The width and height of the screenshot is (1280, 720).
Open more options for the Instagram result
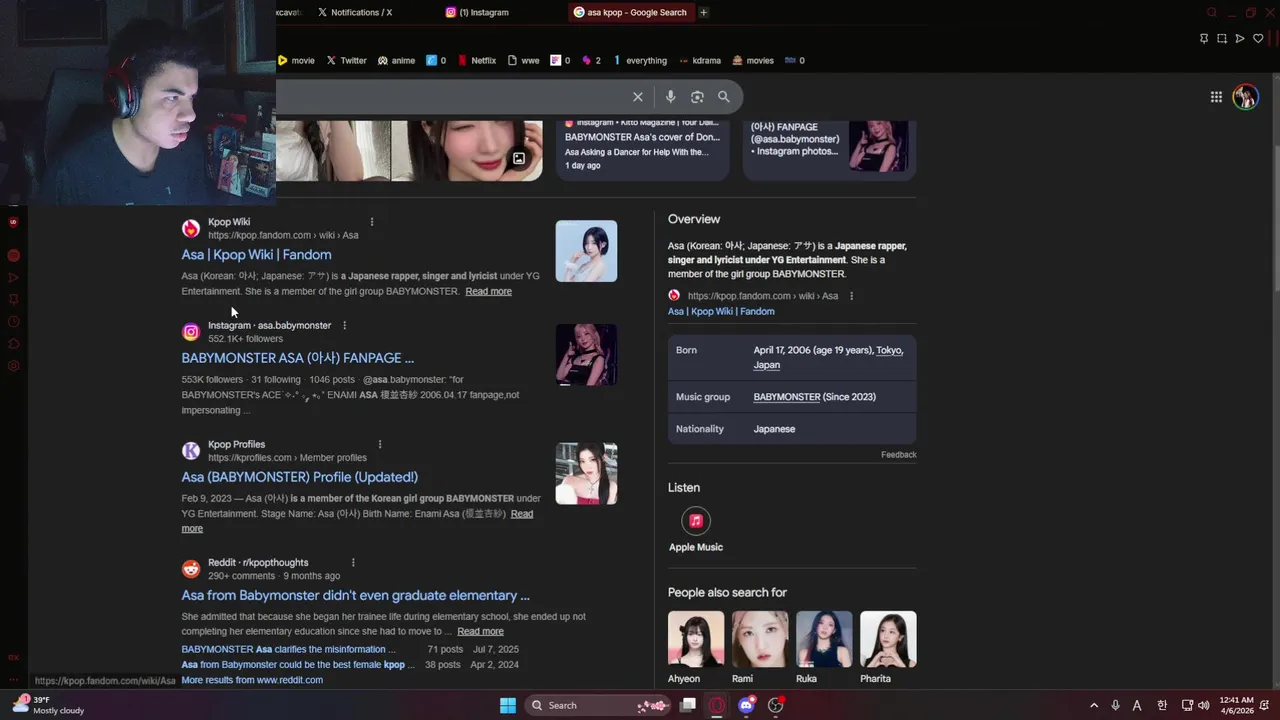[x=344, y=325]
